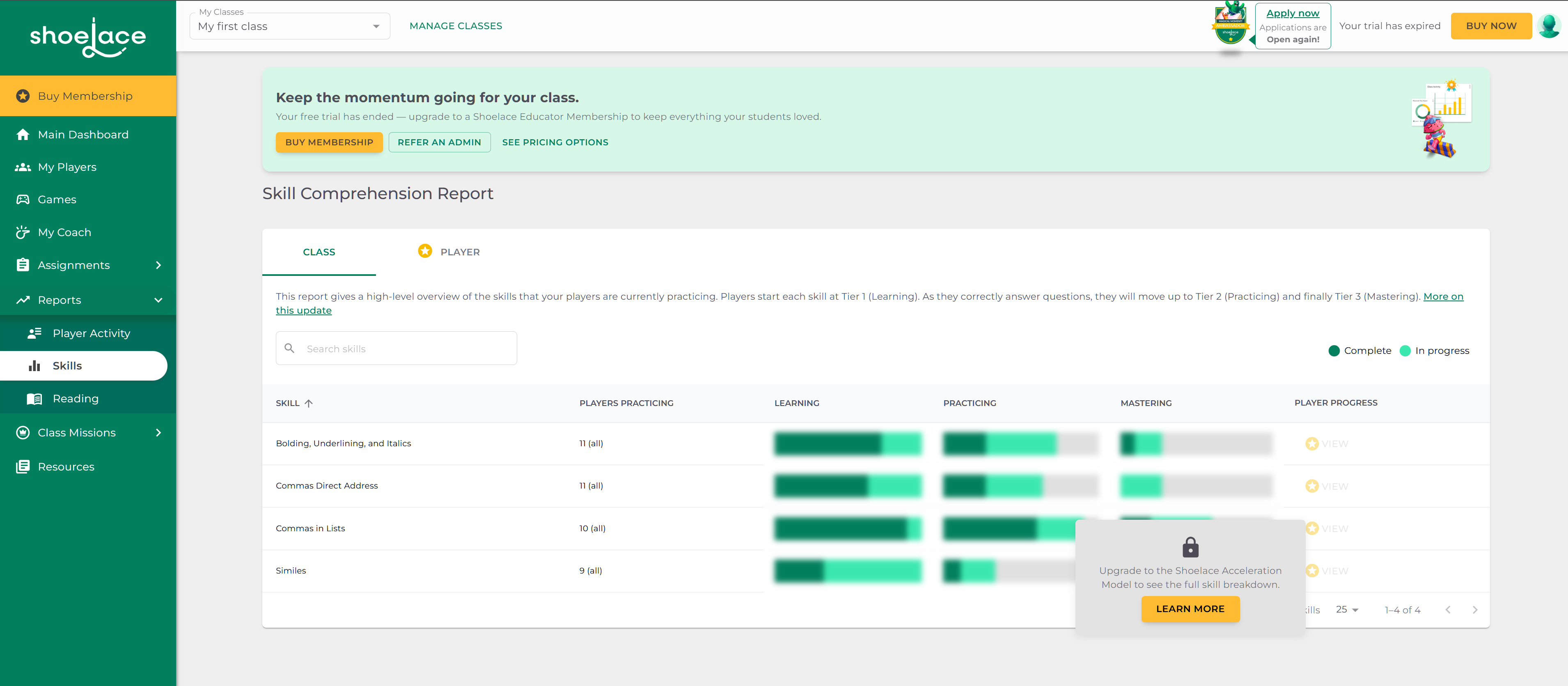Select the Skills bar chart icon
Viewport: 1568px width, 686px height.
tap(35, 366)
